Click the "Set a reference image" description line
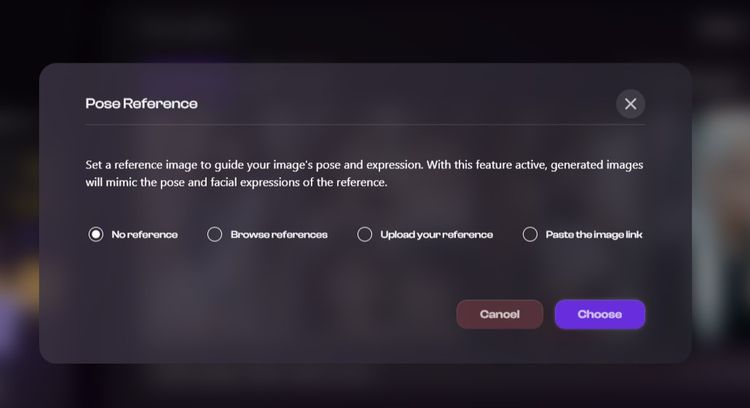The height and width of the screenshot is (408, 750). [x=364, y=165]
